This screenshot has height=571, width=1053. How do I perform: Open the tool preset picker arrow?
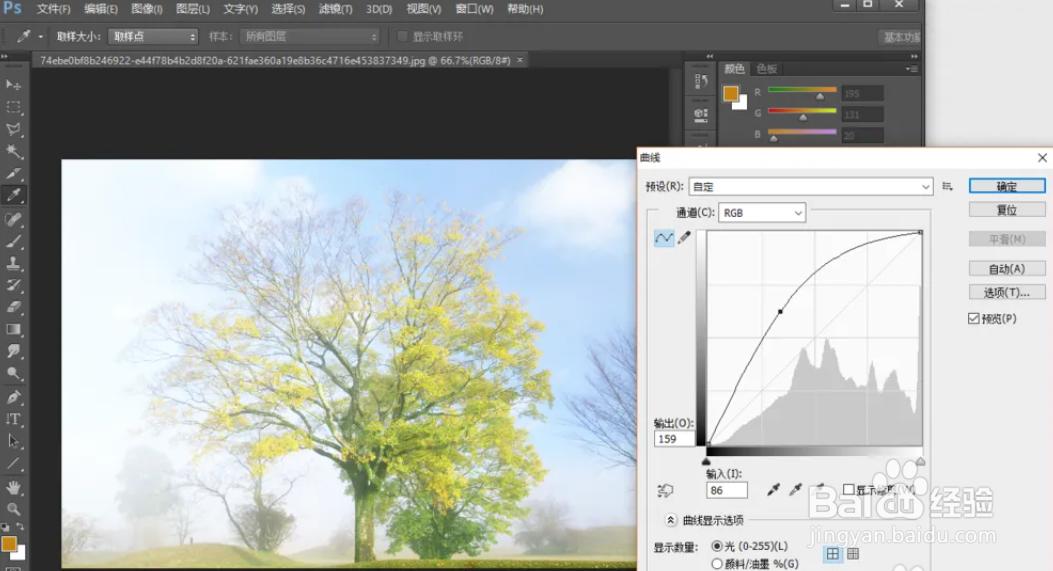click(41, 36)
